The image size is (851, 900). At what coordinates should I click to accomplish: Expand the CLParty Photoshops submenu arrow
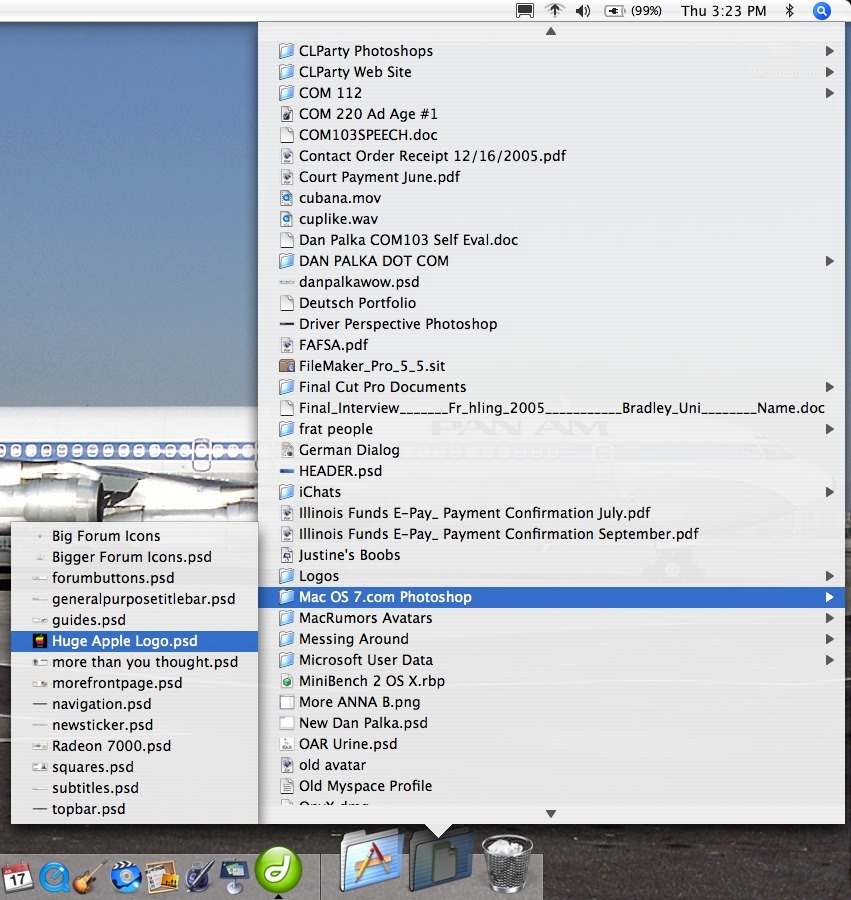829,51
